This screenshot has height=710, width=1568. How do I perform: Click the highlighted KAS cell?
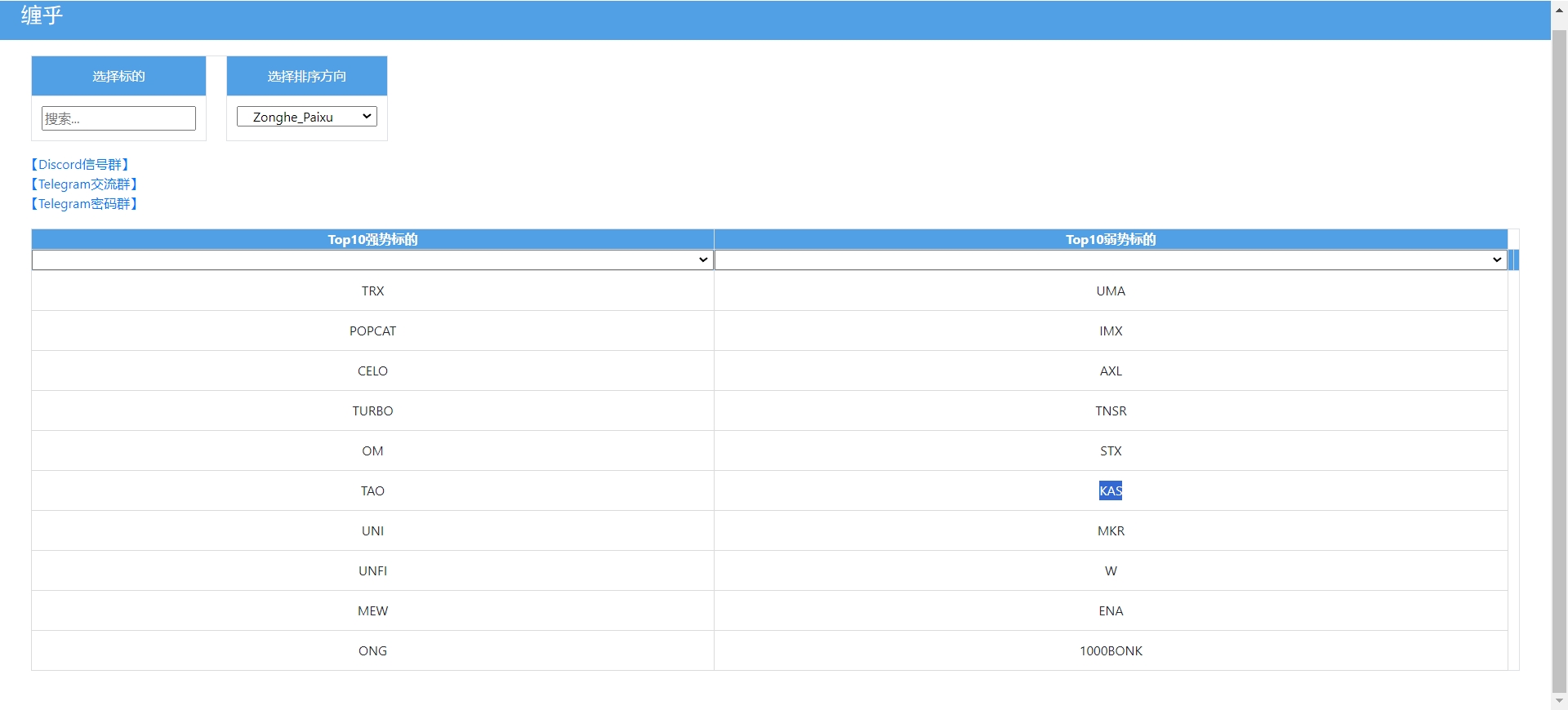click(1111, 491)
